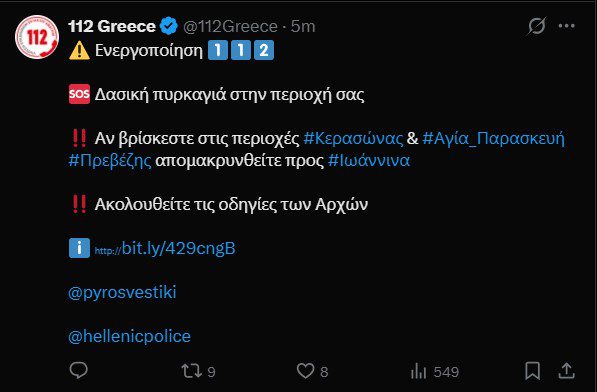Visit the @hellenicpolice mention

[129, 336]
